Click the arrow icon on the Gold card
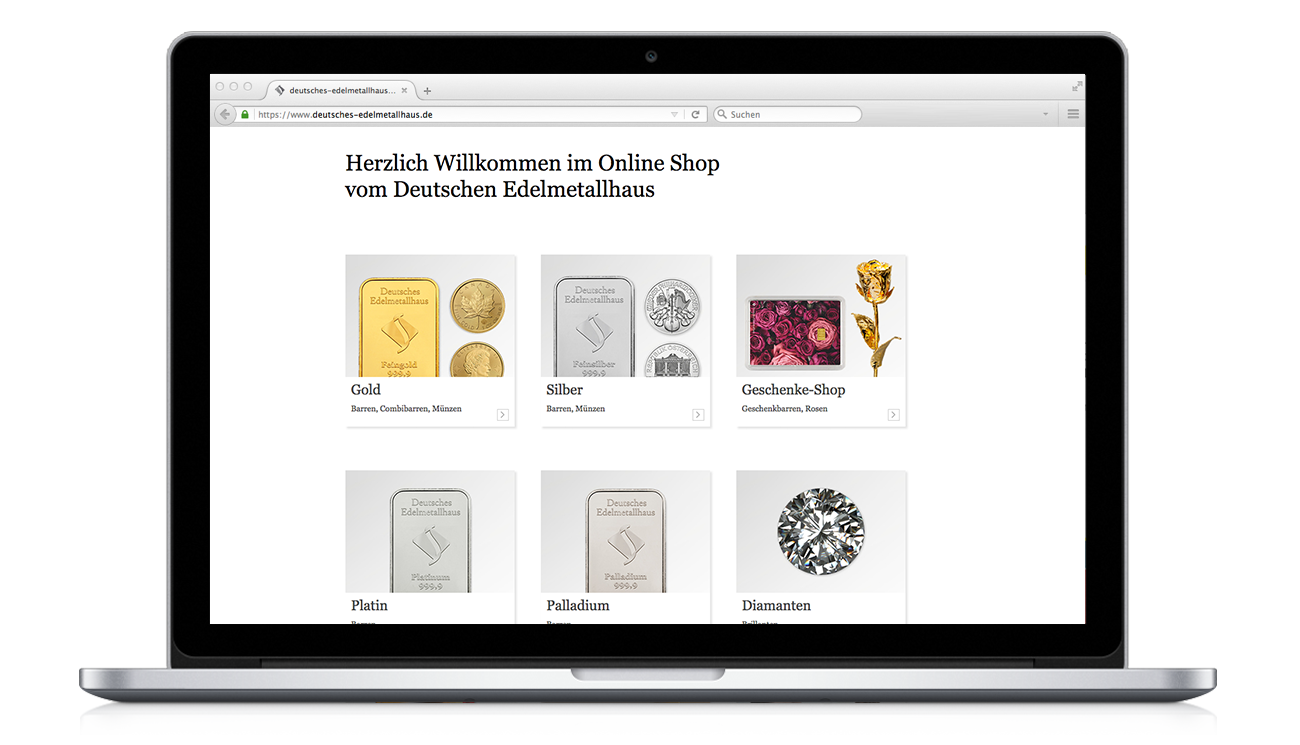 [x=502, y=414]
